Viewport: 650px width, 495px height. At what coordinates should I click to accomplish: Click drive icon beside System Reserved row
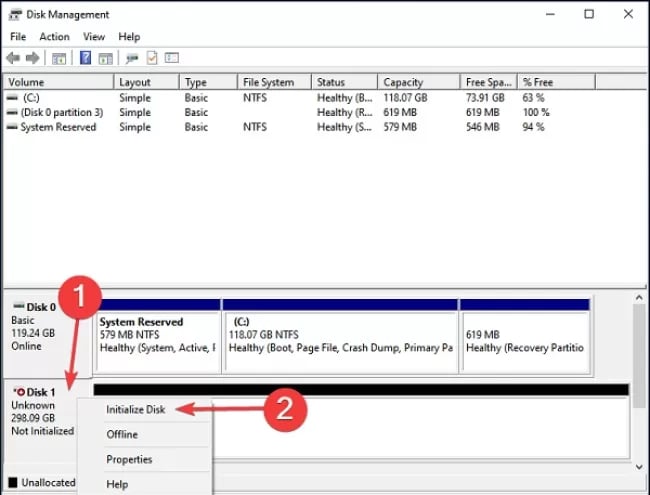click(x=12, y=127)
